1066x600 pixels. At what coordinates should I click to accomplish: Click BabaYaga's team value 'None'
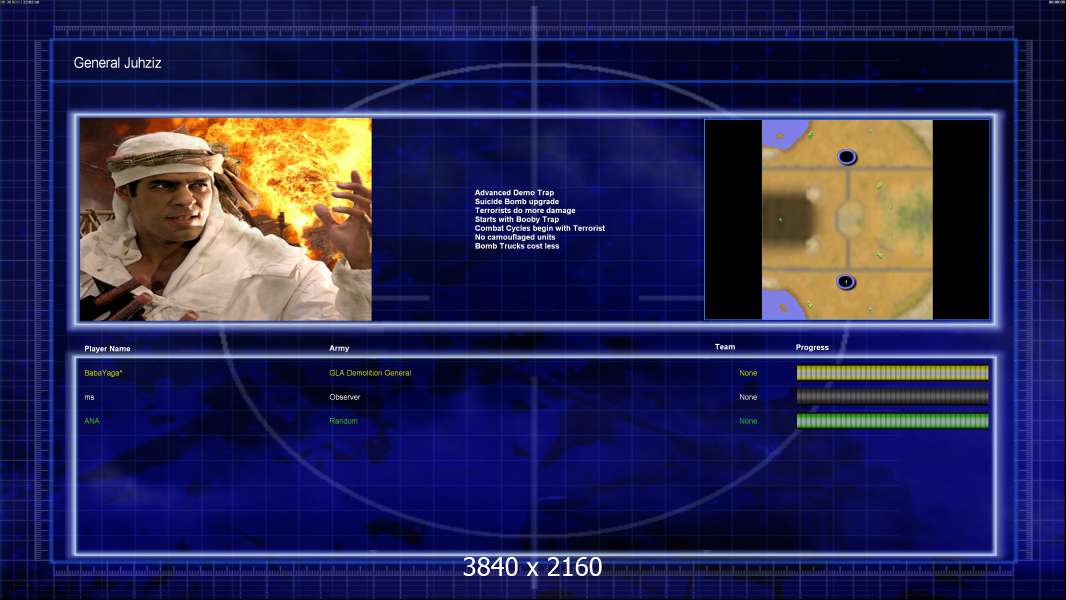[x=749, y=373]
